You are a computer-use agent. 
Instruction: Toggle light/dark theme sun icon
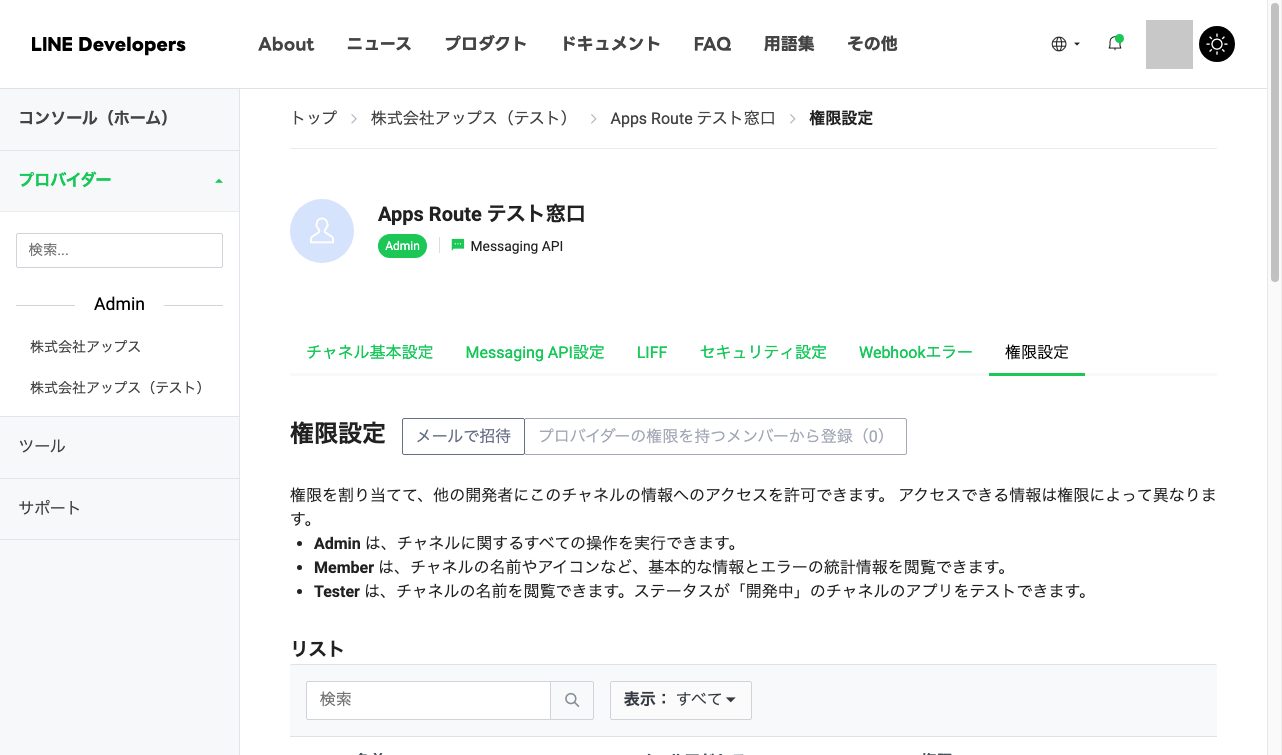[1217, 44]
